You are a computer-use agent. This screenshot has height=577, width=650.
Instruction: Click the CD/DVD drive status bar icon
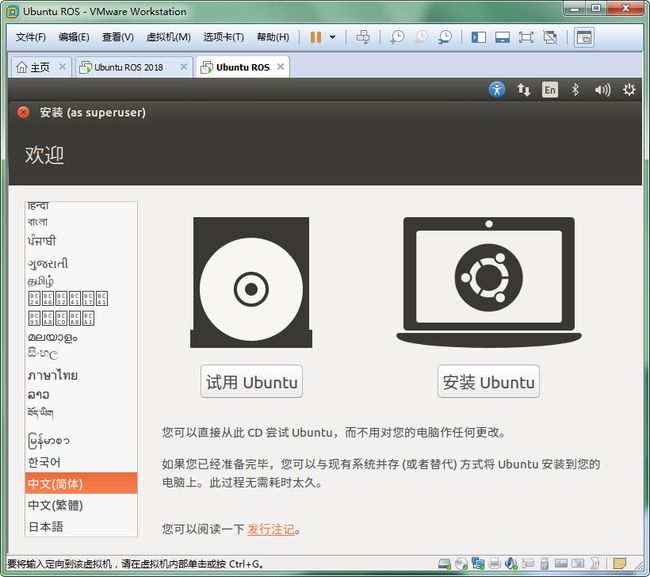pyautogui.click(x=461, y=564)
